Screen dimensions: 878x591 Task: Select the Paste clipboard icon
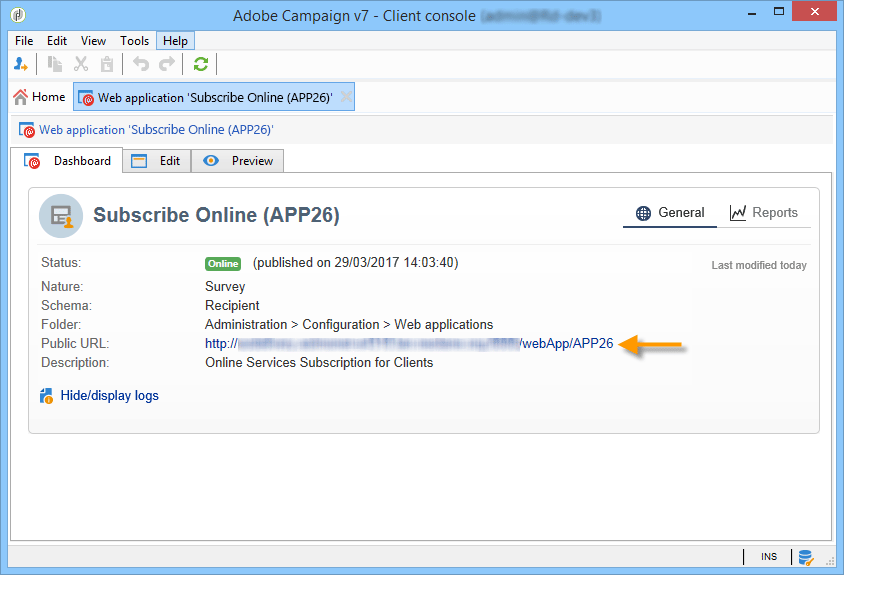click(x=106, y=63)
